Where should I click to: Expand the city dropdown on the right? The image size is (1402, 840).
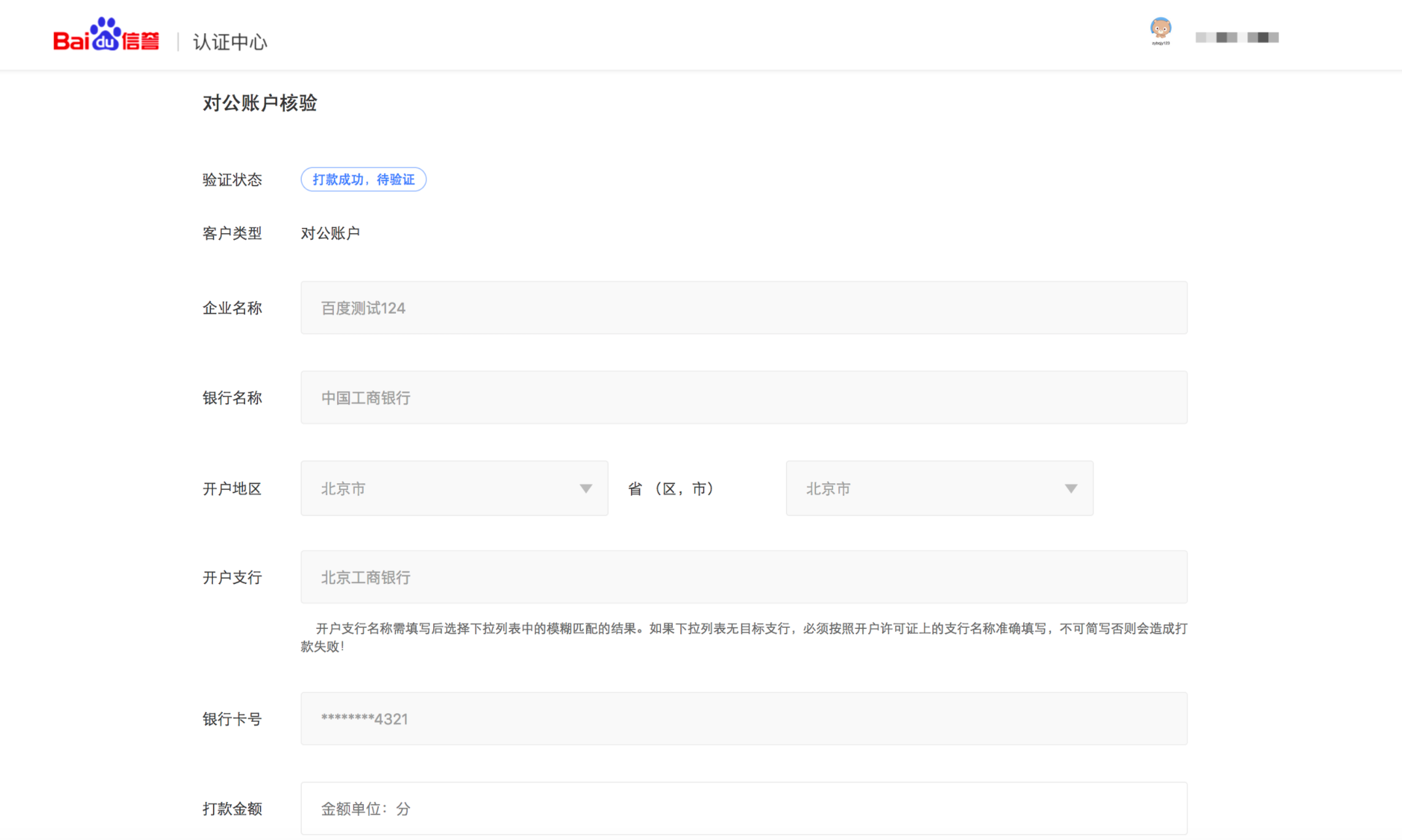click(939, 488)
